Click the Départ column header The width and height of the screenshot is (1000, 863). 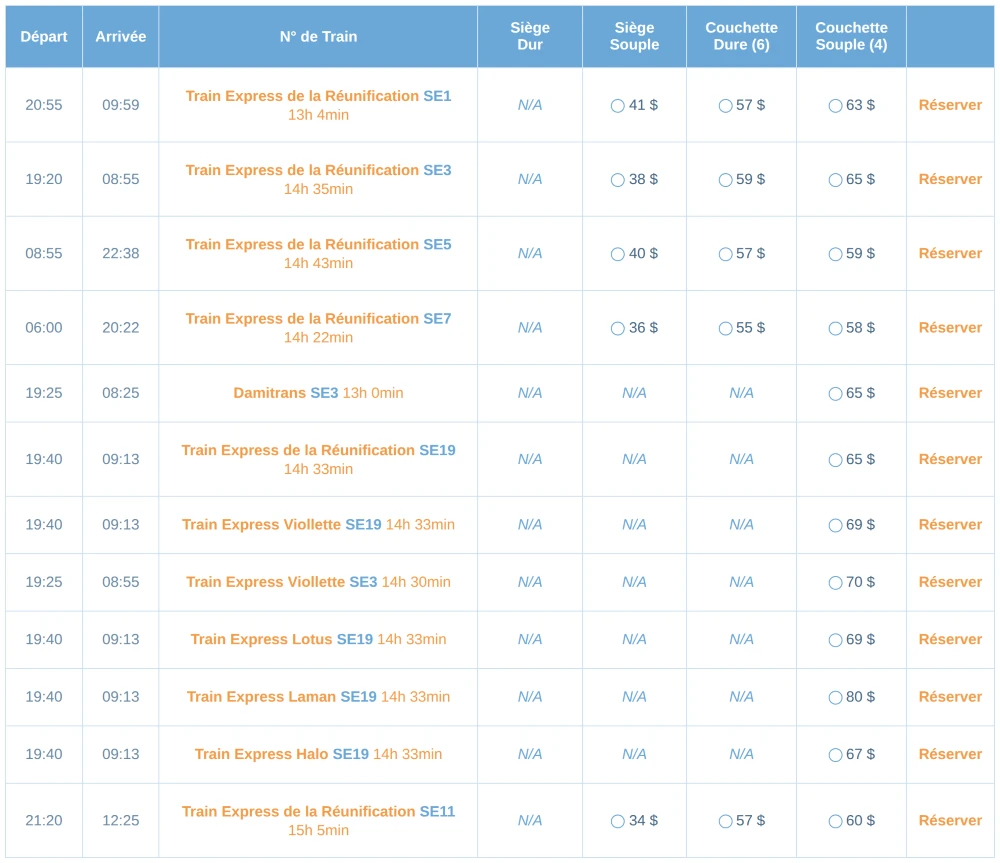point(44,36)
